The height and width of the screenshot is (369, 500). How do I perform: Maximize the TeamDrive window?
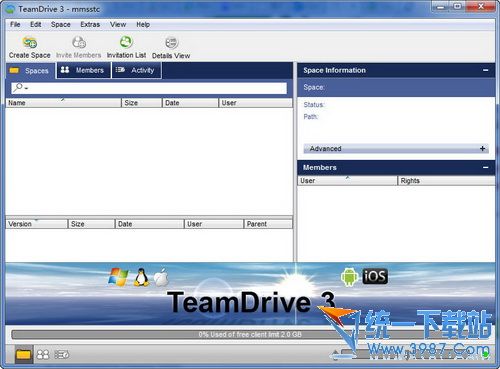pos(458,6)
